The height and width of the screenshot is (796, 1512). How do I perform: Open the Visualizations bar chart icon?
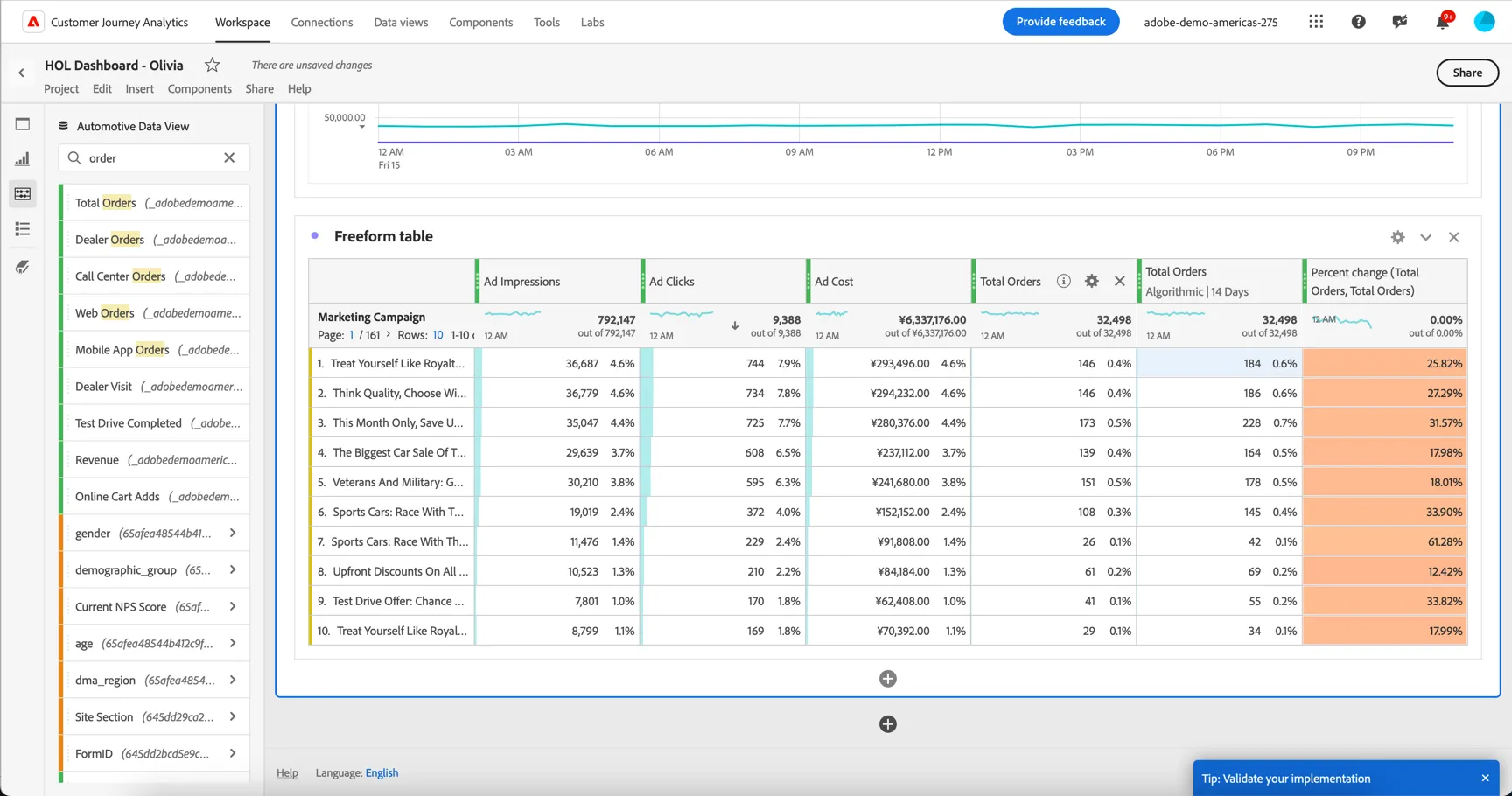23,159
